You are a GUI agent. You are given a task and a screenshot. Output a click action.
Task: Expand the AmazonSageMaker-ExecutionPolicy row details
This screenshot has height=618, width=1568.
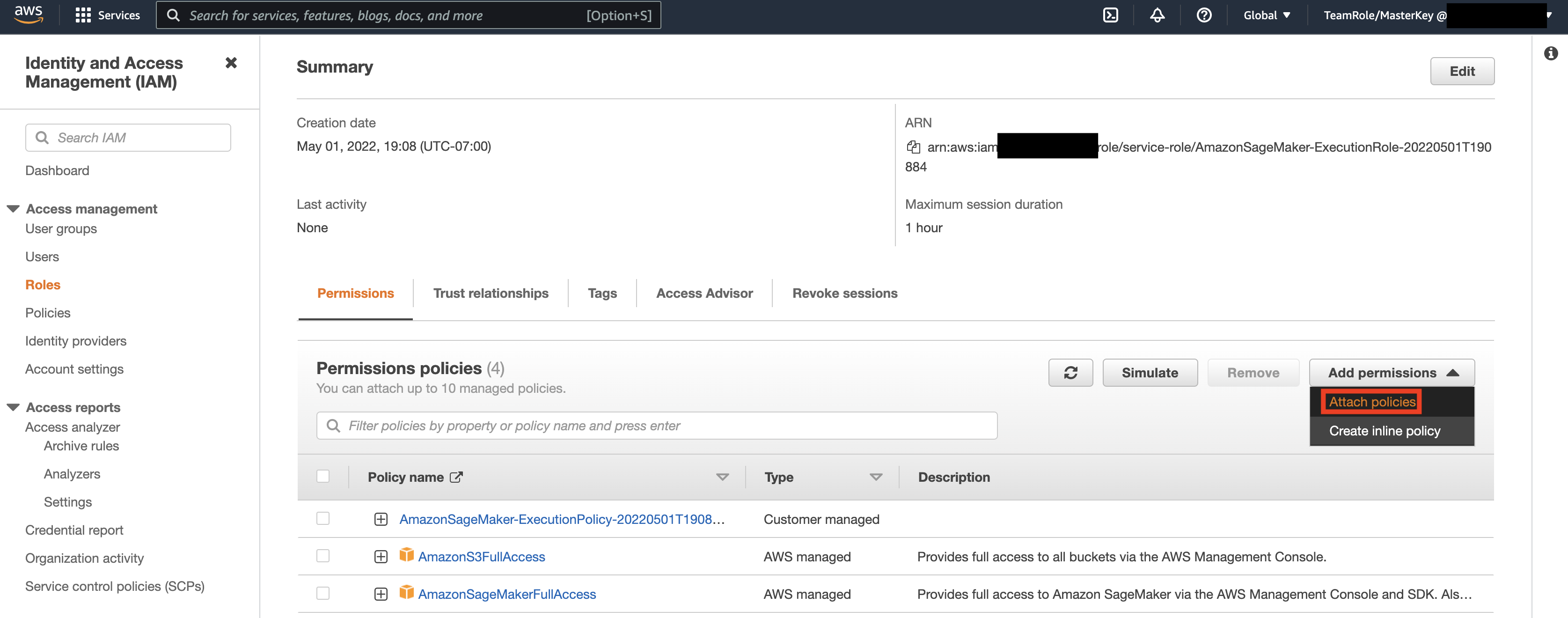(381, 519)
